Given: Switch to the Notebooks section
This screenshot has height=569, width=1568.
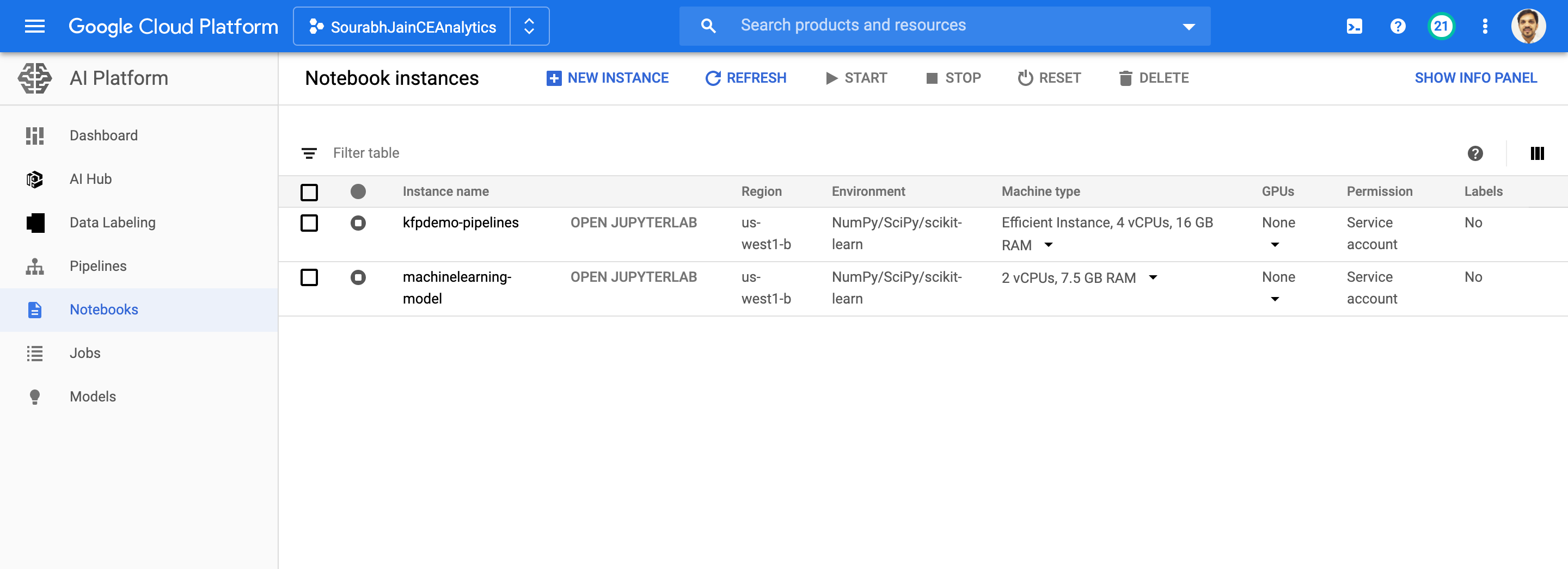Looking at the screenshot, I should tap(103, 310).
